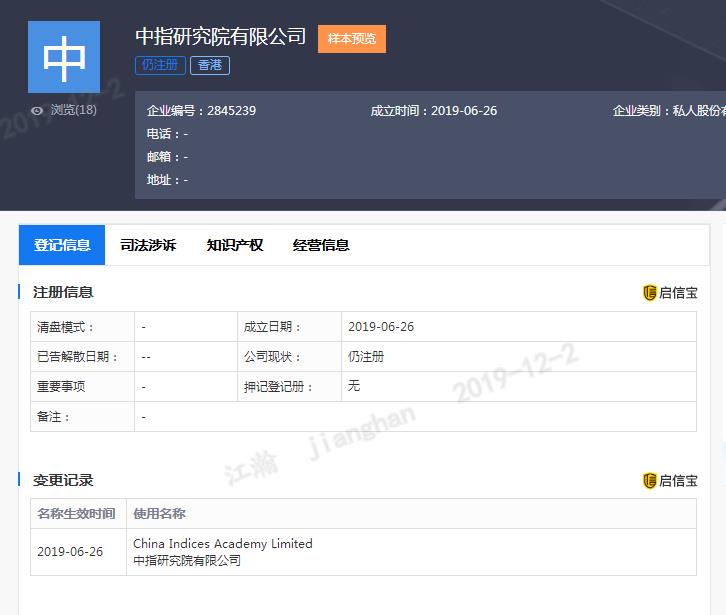Click the 仍注册 status tag in header
Viewport: 726px width, 615px height.
click(160, 65)
